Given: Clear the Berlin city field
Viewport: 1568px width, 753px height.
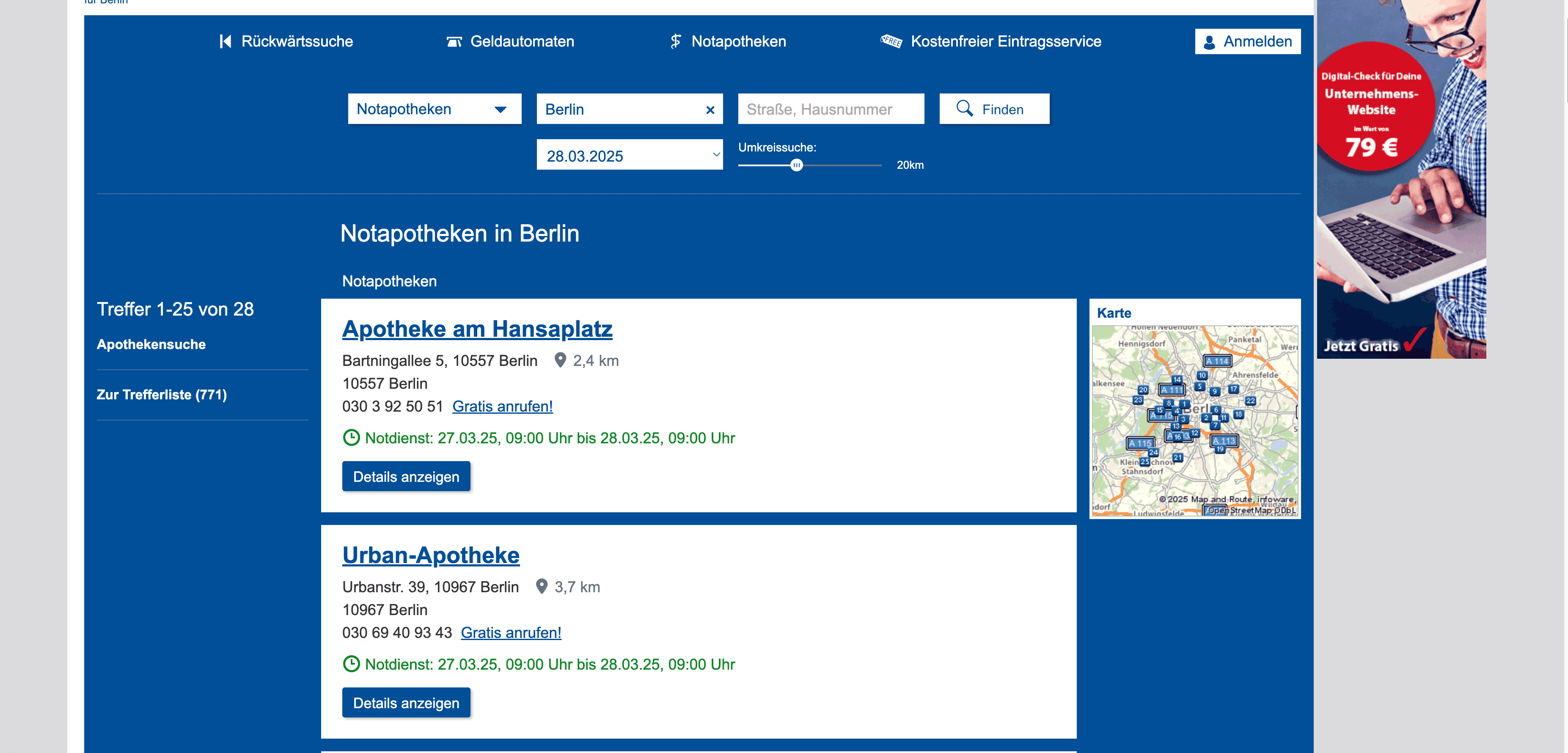Looking at the screenshot, I should (710, 110).
